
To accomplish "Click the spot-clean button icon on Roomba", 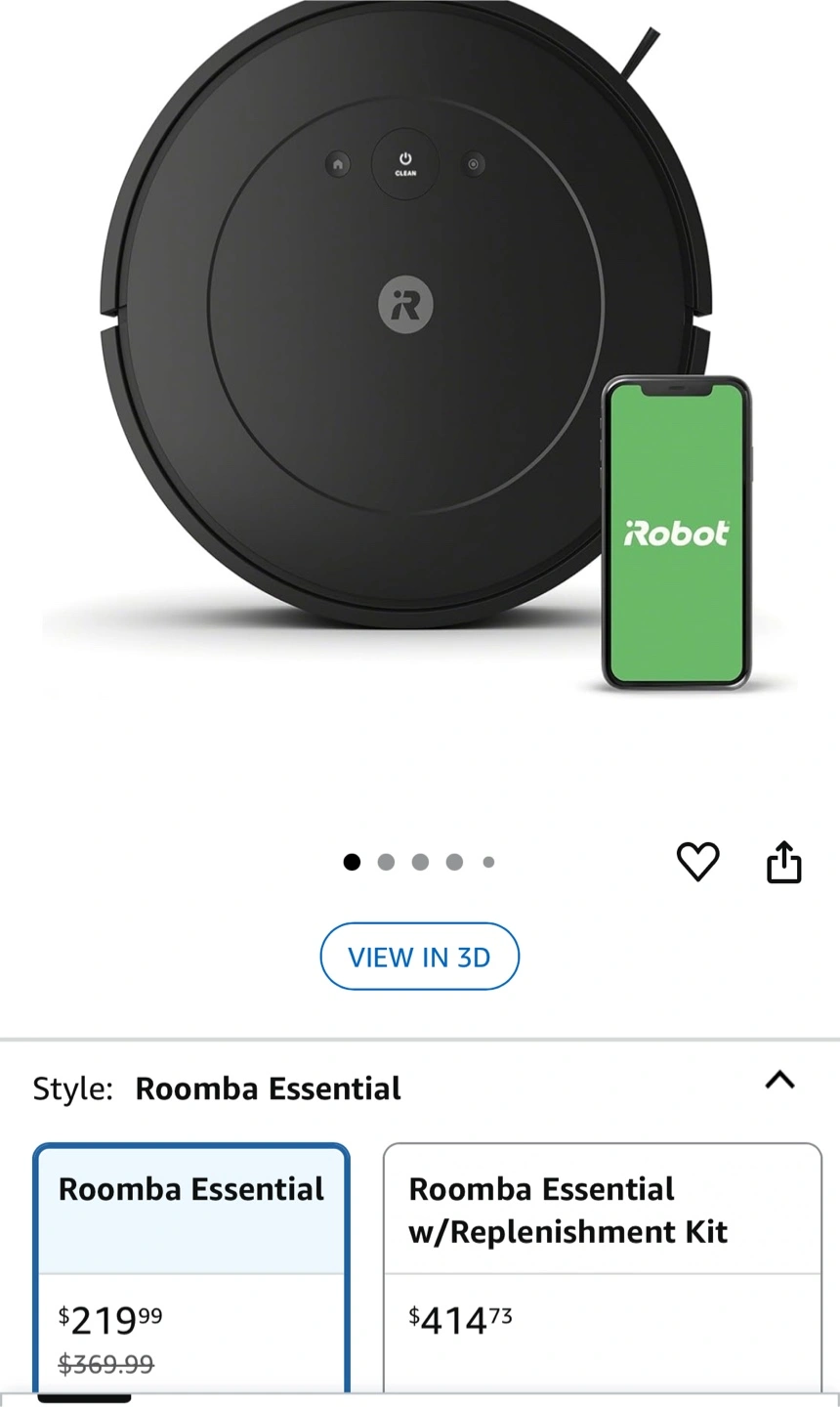I will click(474, 164).
